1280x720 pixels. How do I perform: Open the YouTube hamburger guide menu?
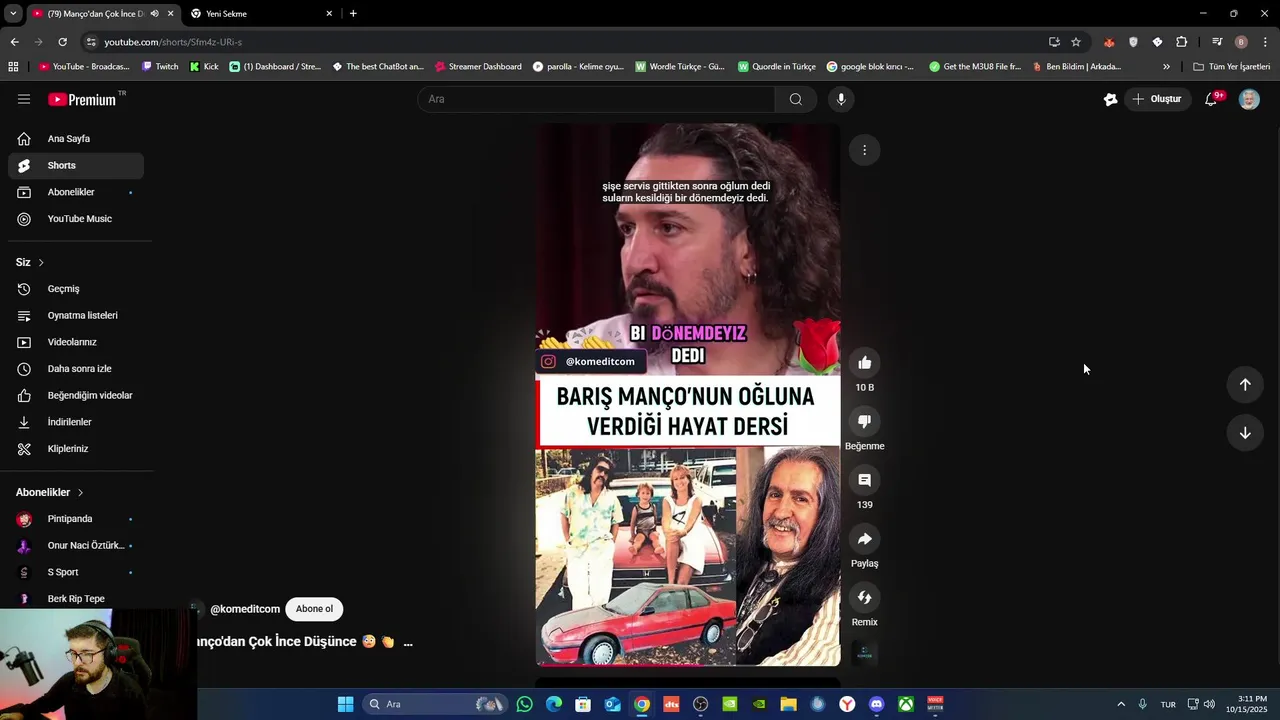(x=24, y=99)
